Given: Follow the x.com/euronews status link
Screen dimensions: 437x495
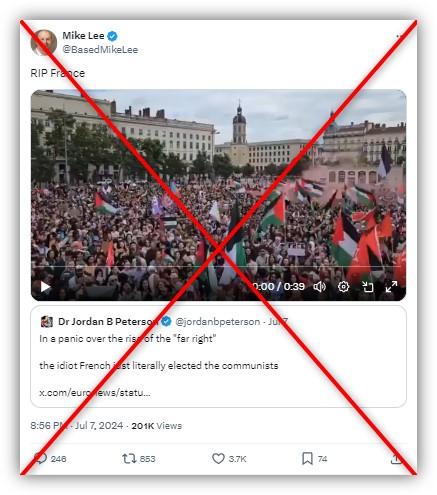Looking at the screenshot, I should (x=95, y=392).
